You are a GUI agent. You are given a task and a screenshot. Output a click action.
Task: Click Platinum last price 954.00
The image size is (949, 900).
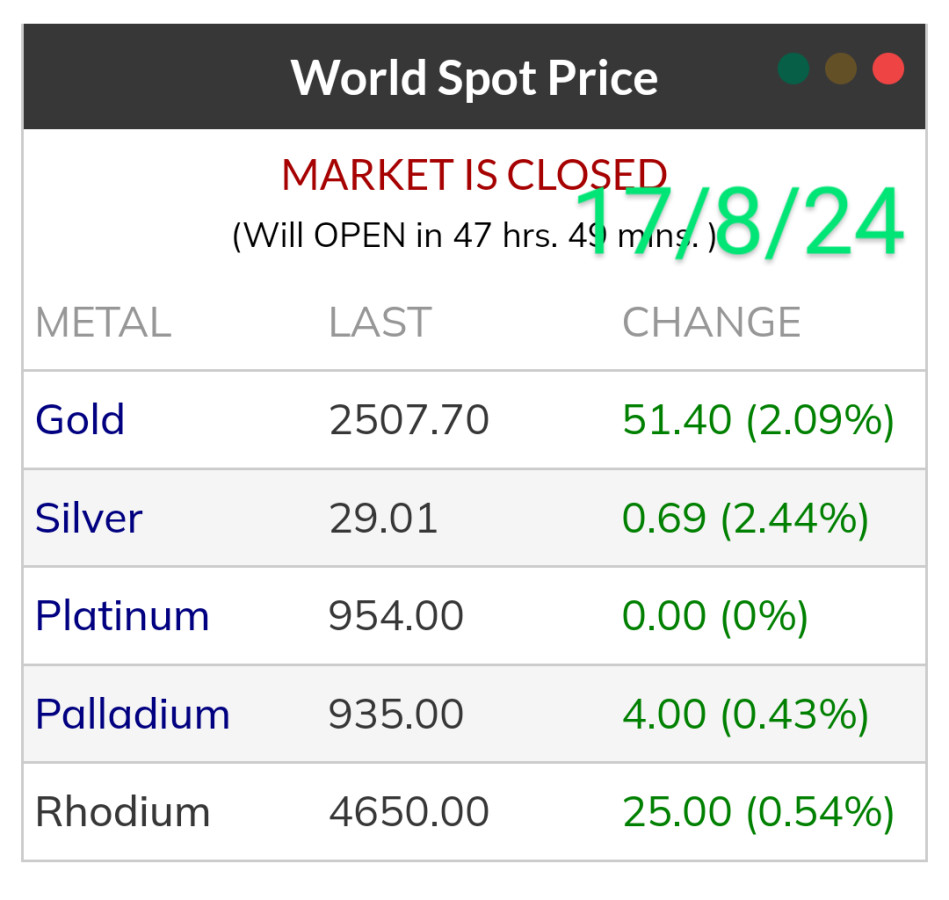(x=396, y=616)
